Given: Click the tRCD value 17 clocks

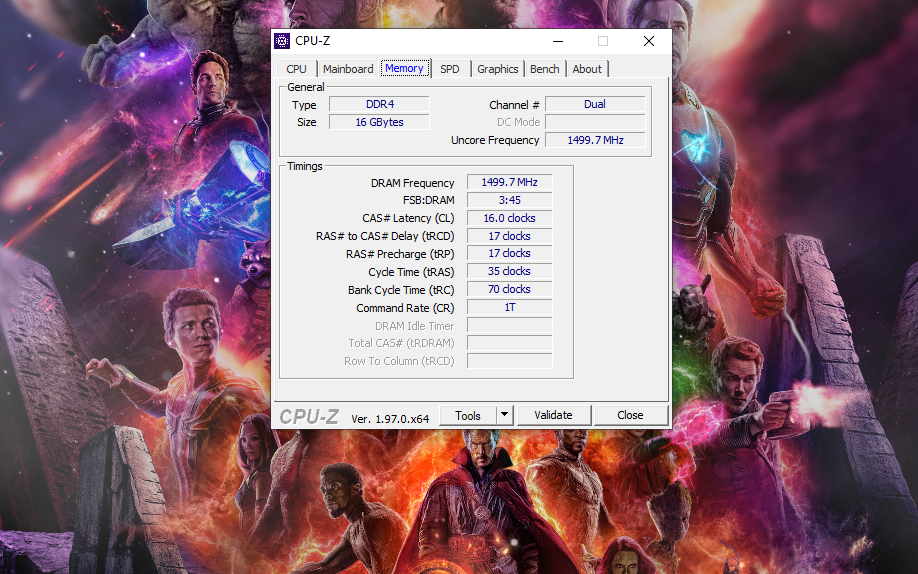Looking at the screenshot, I should point(509,236).
